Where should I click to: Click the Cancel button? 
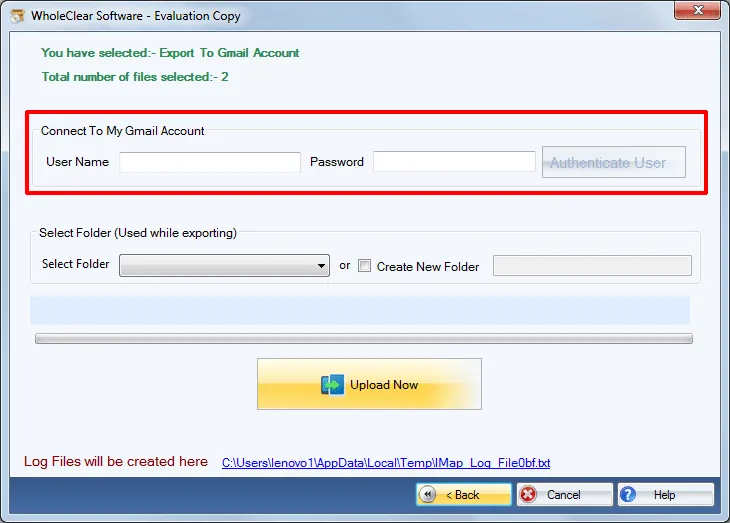[564, 495]
